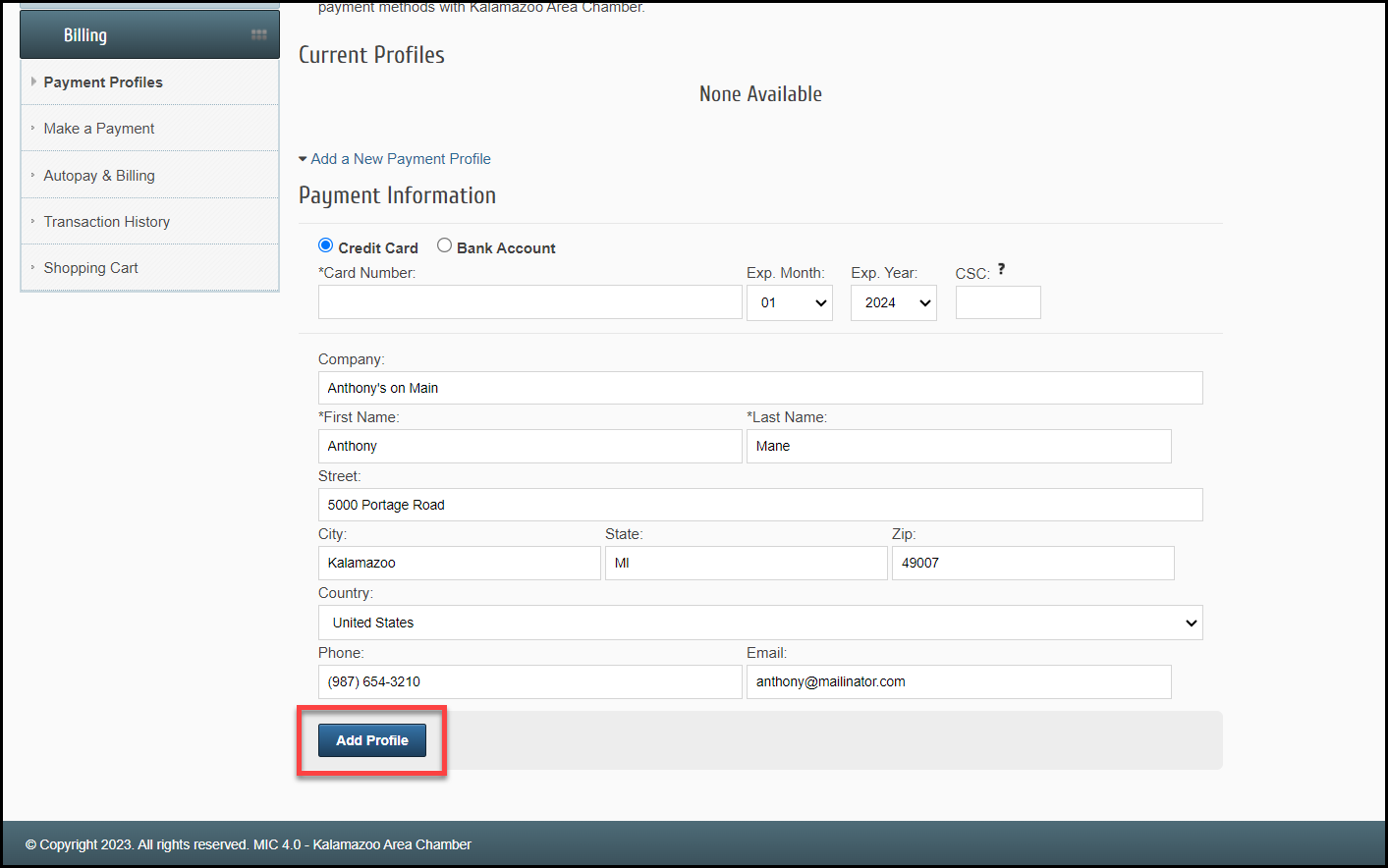Click the CSC help question mark
1388x868 pixels.
point(1001,269)
